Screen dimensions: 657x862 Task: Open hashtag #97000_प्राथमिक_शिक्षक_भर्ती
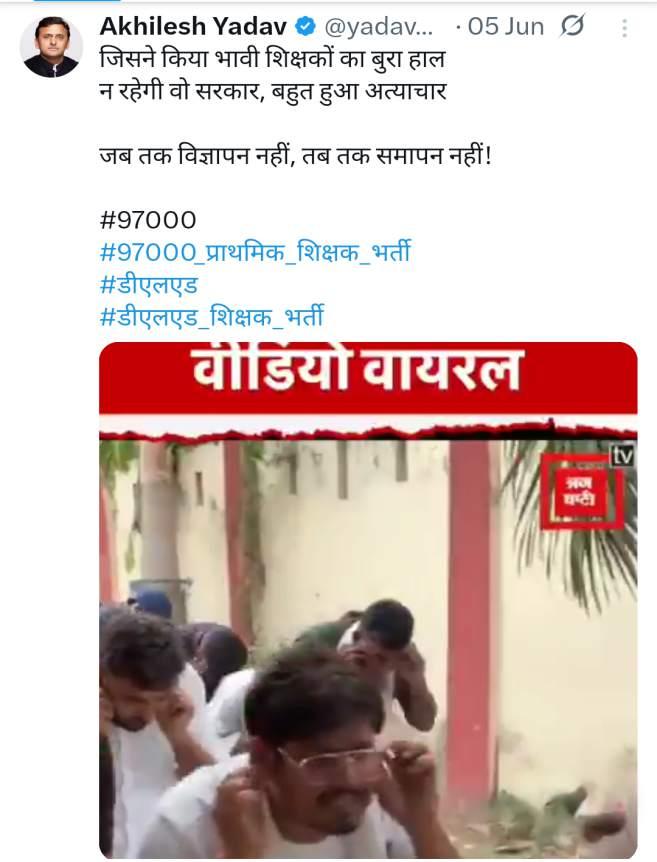[255, 252]
